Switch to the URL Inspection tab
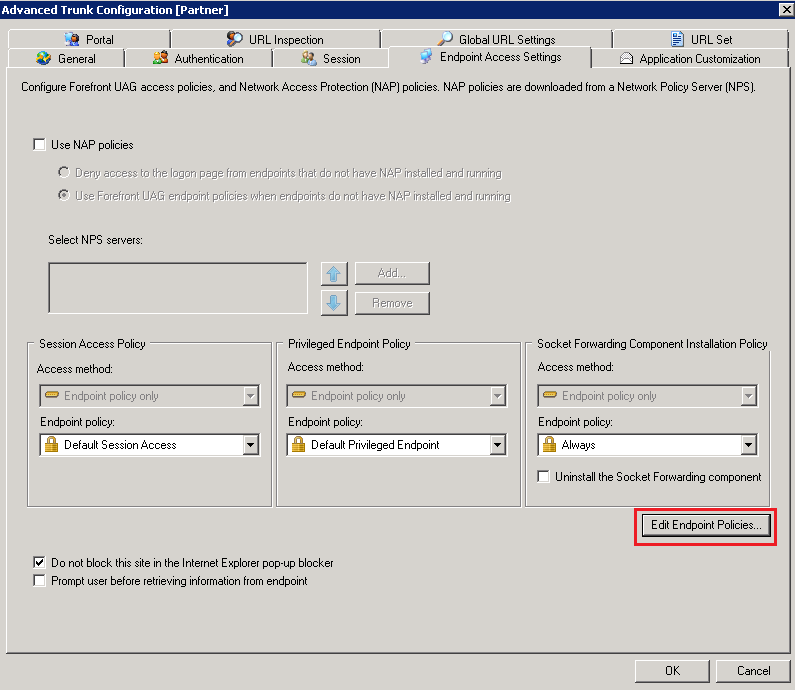The image size is (795, 690). pyautogui.click(x=275, y=39)
